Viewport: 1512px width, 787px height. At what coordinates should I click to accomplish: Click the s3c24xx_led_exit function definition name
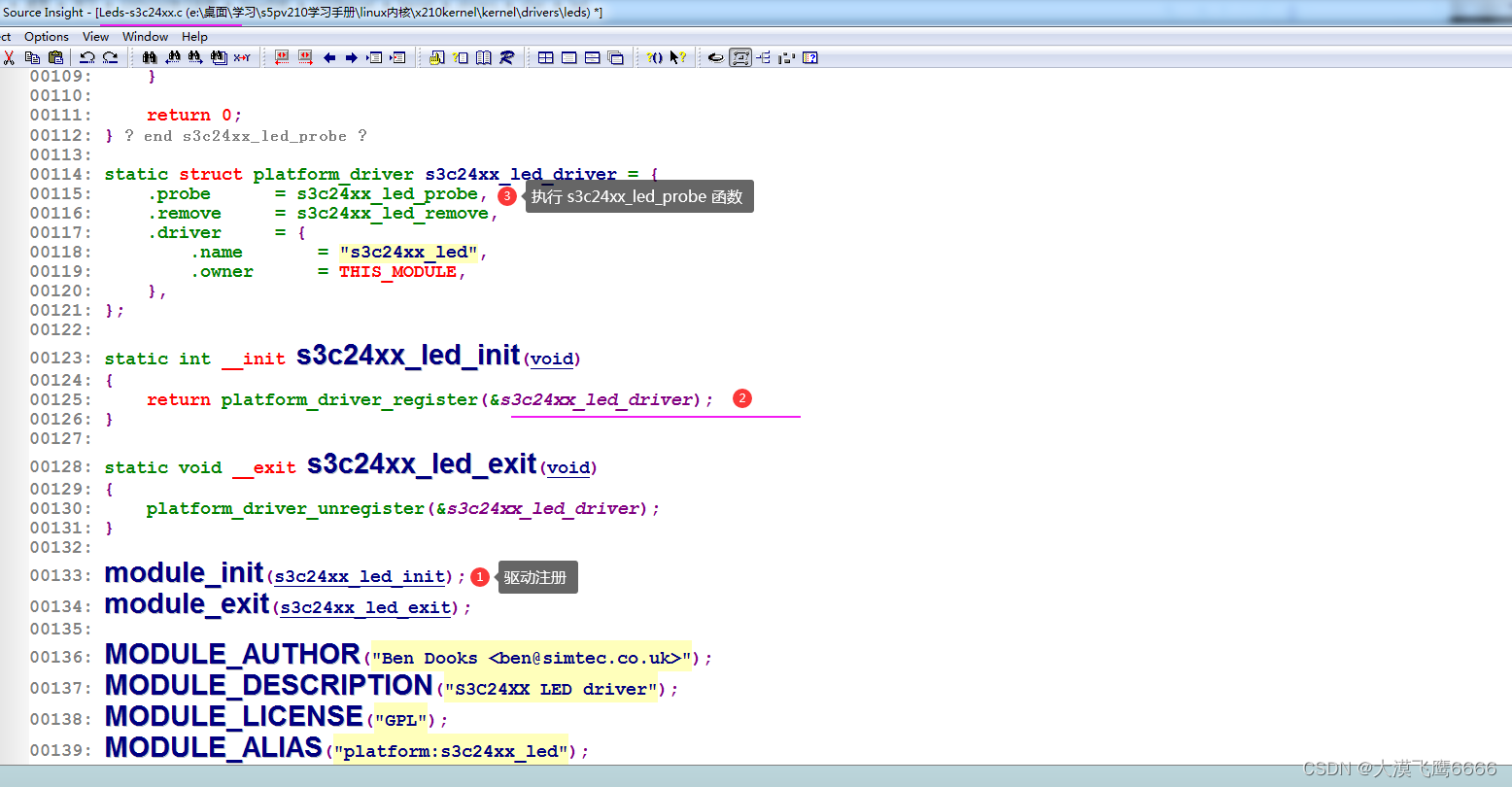click(x=422, y=463)
